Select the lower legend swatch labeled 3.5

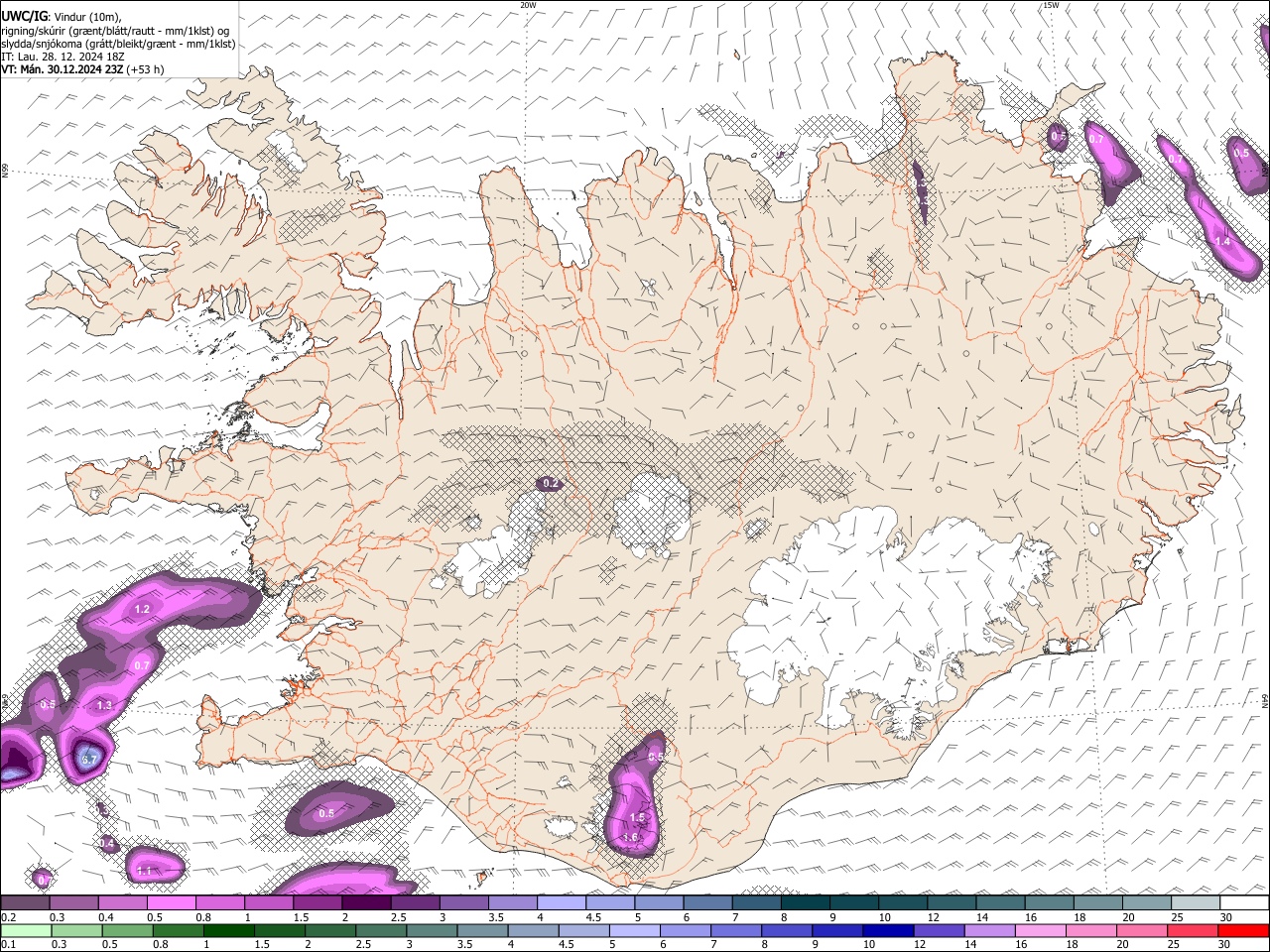[482, 930]
